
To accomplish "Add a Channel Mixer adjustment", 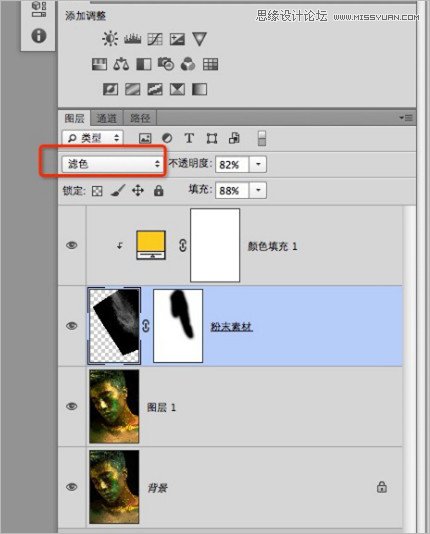I will [x=188, y=64].
